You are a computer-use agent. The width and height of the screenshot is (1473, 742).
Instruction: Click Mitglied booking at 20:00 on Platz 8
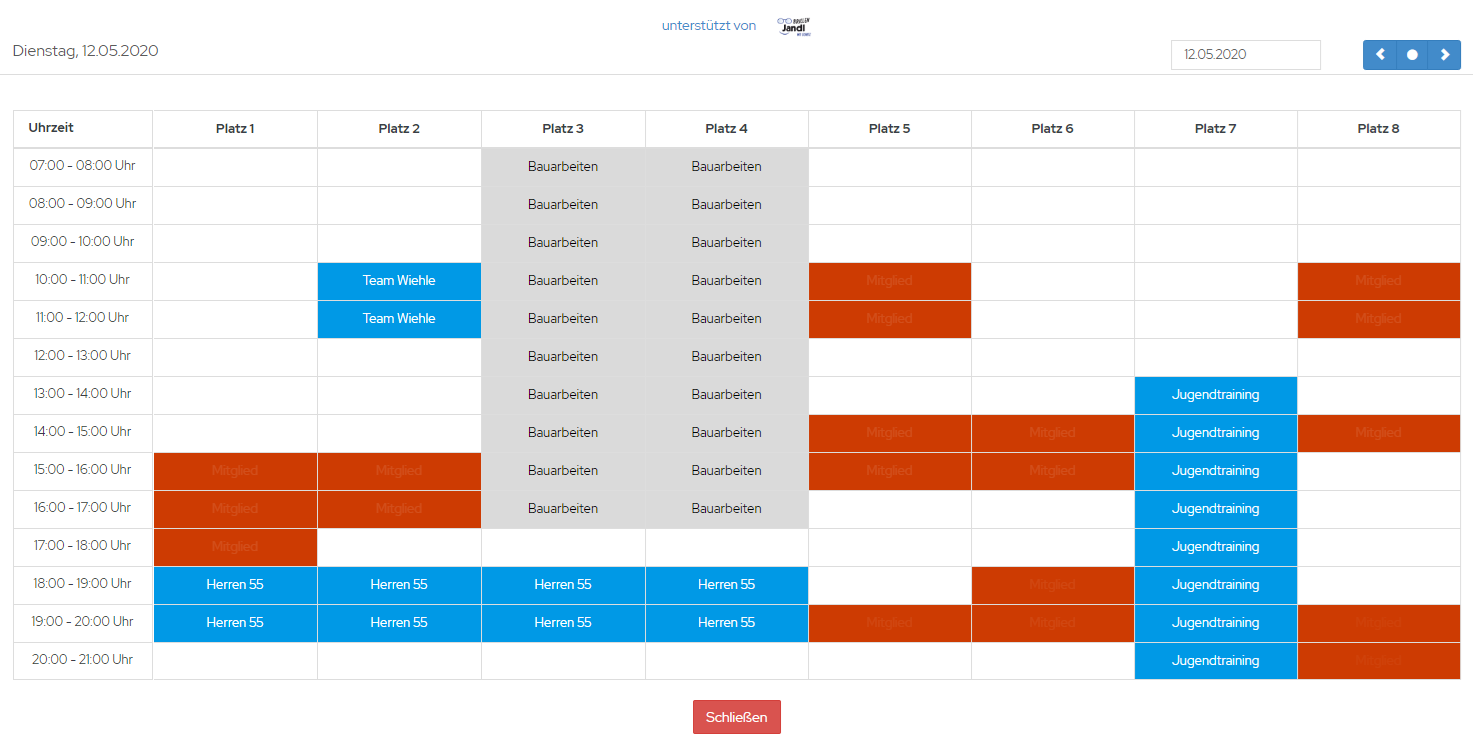[x=1378, y=661]
